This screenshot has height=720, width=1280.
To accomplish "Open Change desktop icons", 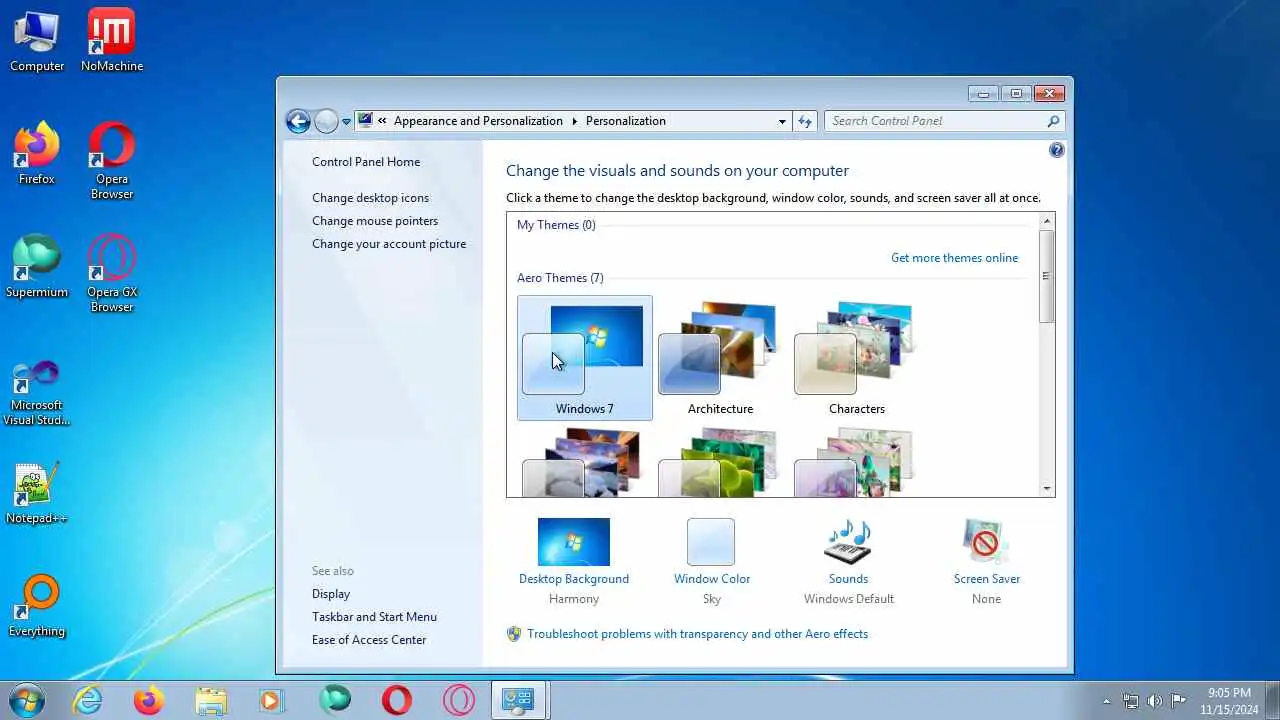I will (x=370, y=198).
